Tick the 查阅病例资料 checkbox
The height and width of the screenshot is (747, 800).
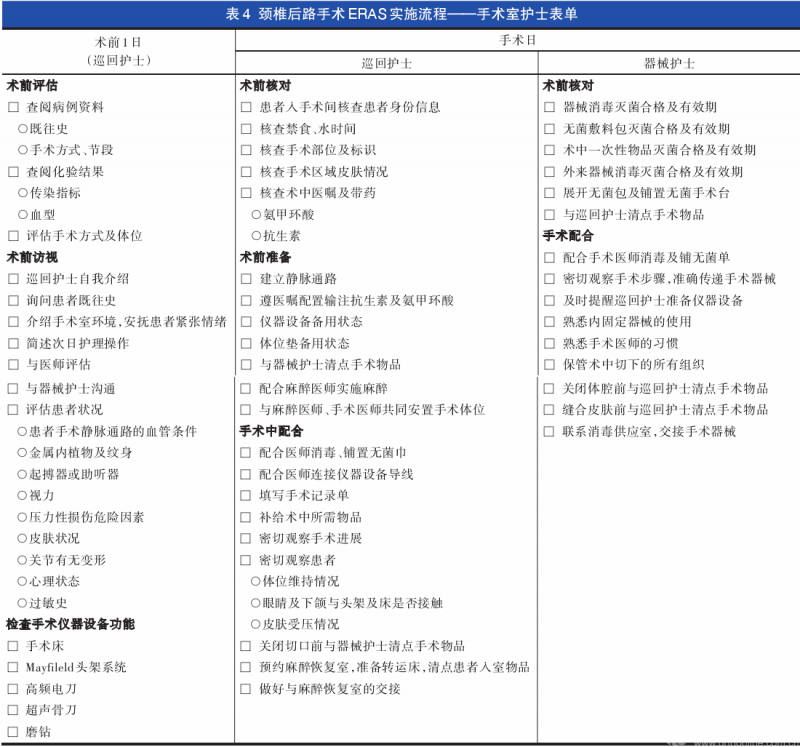(x=14, y=107)
